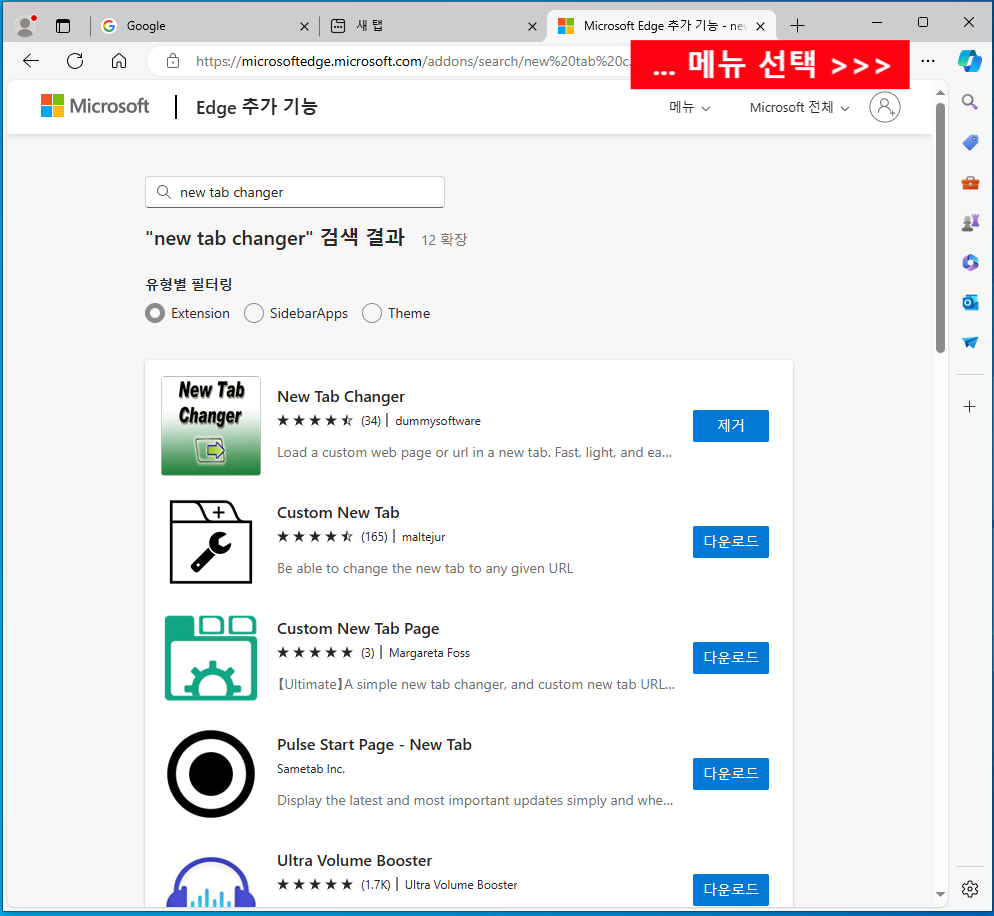Open Outlook sidebar icon
The width and height of the screenshot is (994, 916).
[x=970, y=302]
